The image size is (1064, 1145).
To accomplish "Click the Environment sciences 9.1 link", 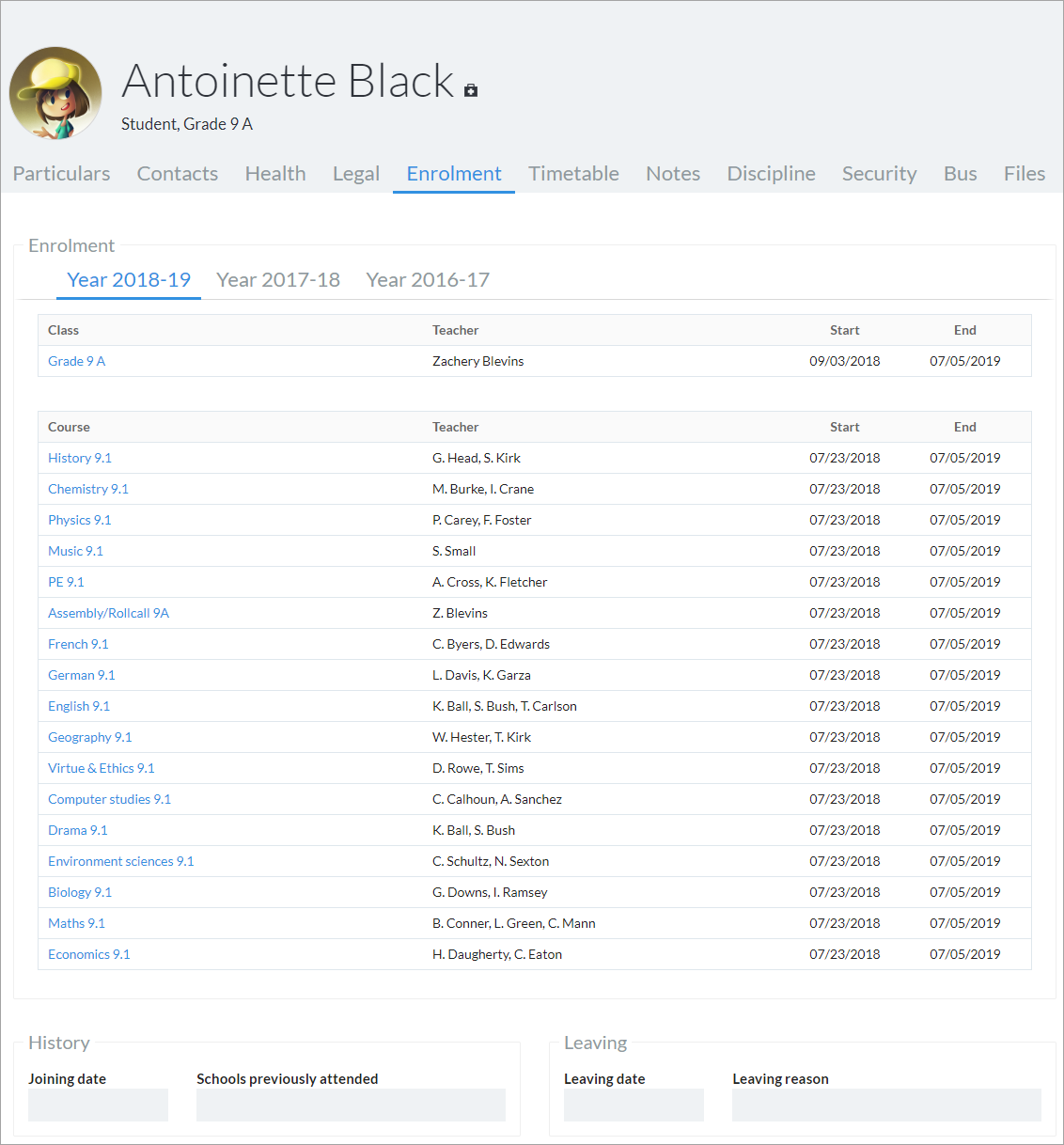I will pyautogui.click(x=121, y=861).
